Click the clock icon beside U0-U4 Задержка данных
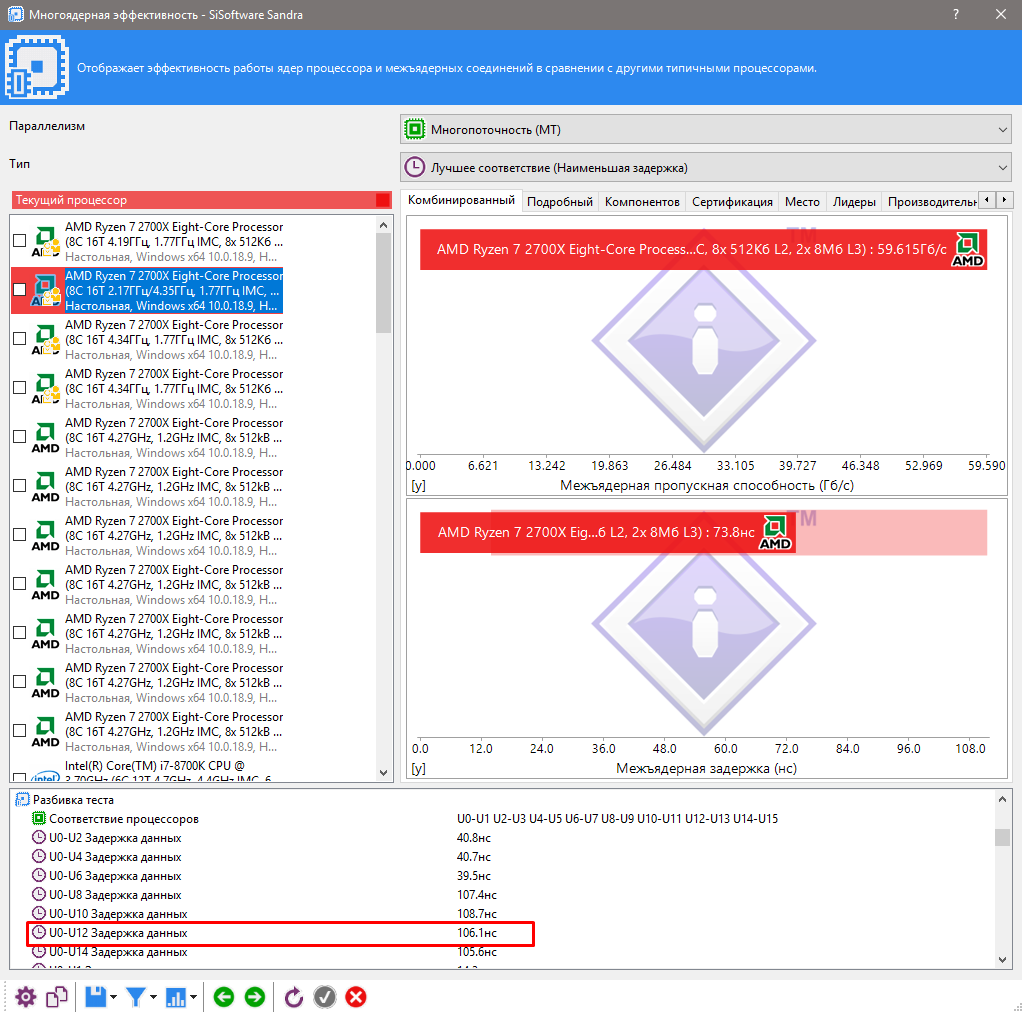This screenshot has width=1022, height=1013. coord(38,856)
